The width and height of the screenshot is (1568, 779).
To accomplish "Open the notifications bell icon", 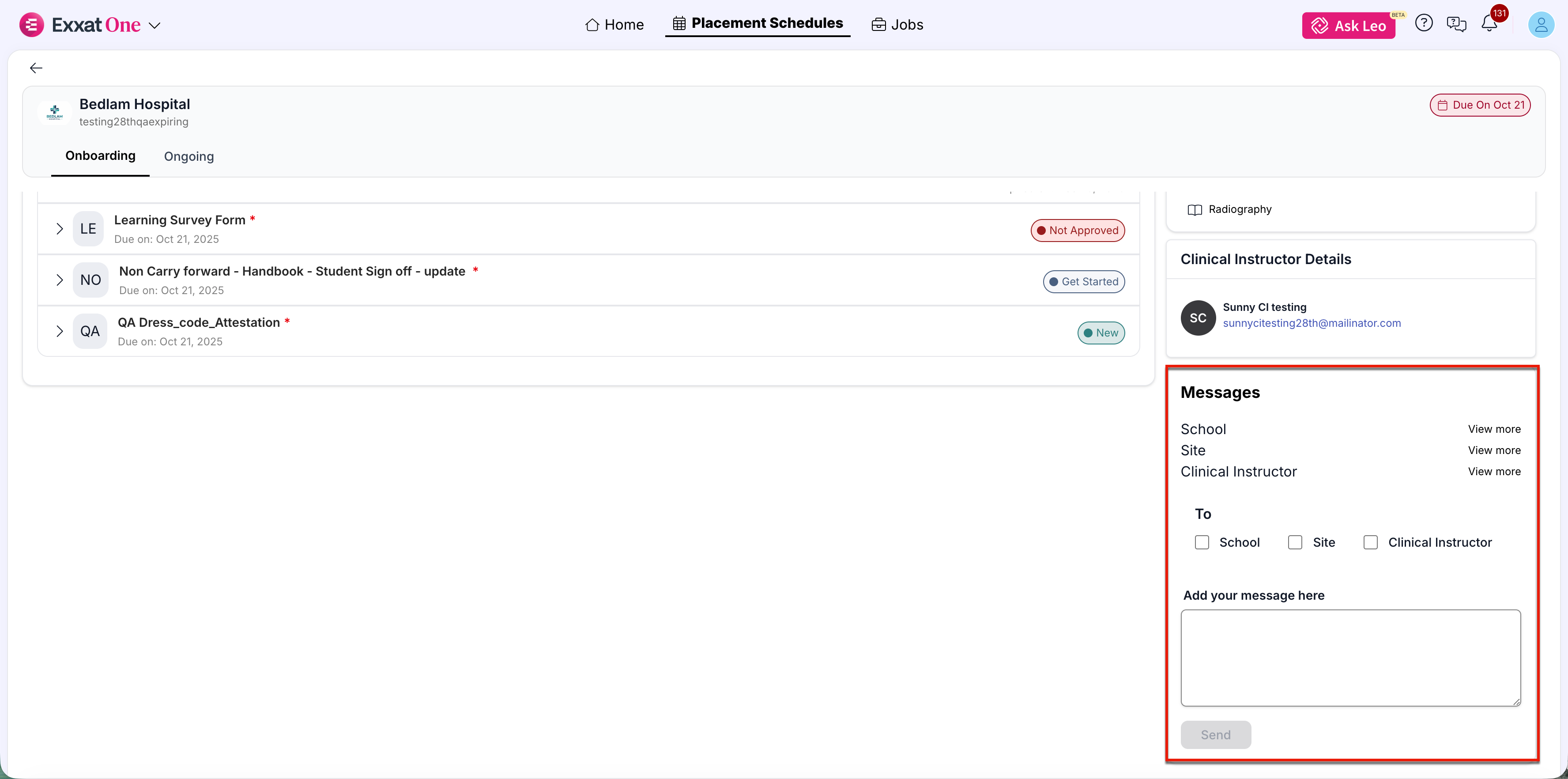I will [1489, 23].
